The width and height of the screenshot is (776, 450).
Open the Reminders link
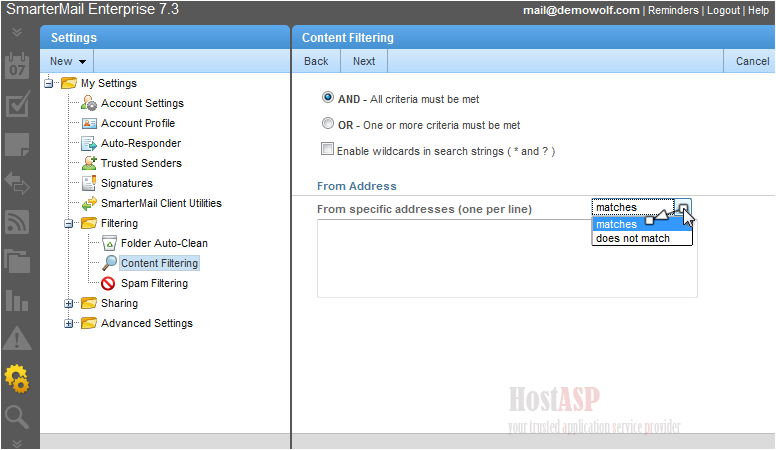coord(673,10)
